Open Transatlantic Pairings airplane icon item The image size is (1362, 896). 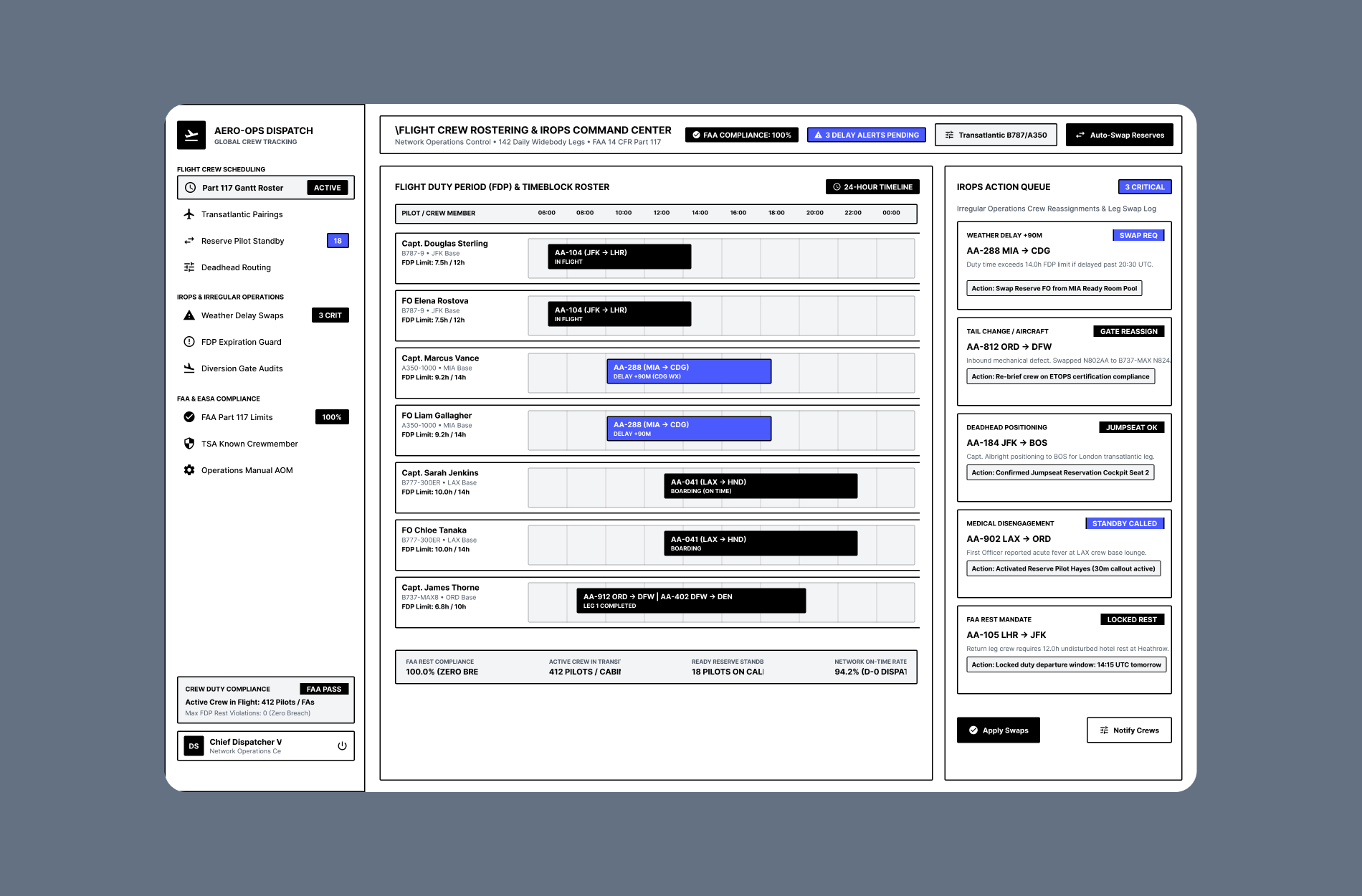pyautogui.click(x=189, y=214)
